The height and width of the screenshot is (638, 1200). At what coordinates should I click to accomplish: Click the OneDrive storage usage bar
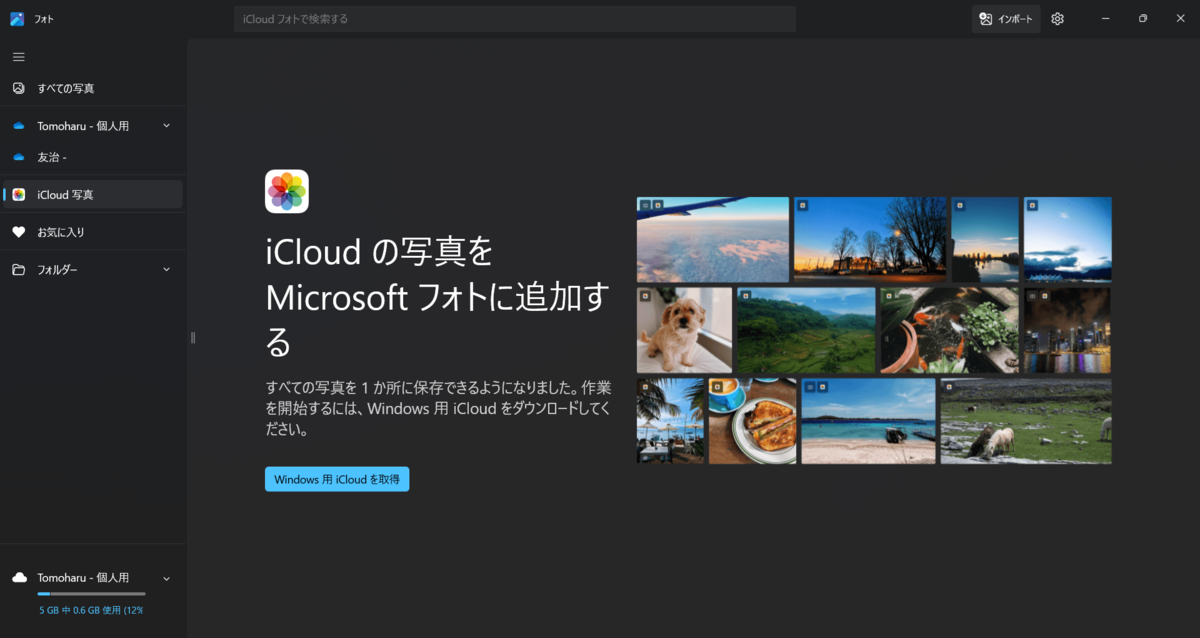click(91, 594)
